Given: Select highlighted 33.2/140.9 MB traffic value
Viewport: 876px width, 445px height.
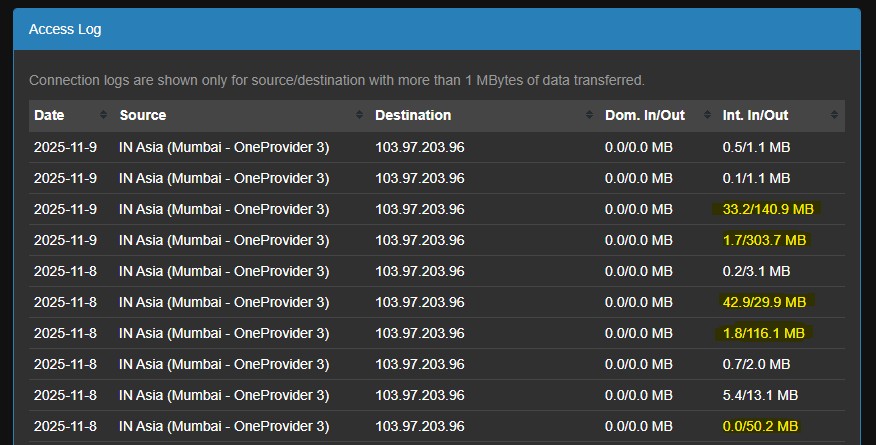Looking at the screenshot, I should tap(768, 210).
